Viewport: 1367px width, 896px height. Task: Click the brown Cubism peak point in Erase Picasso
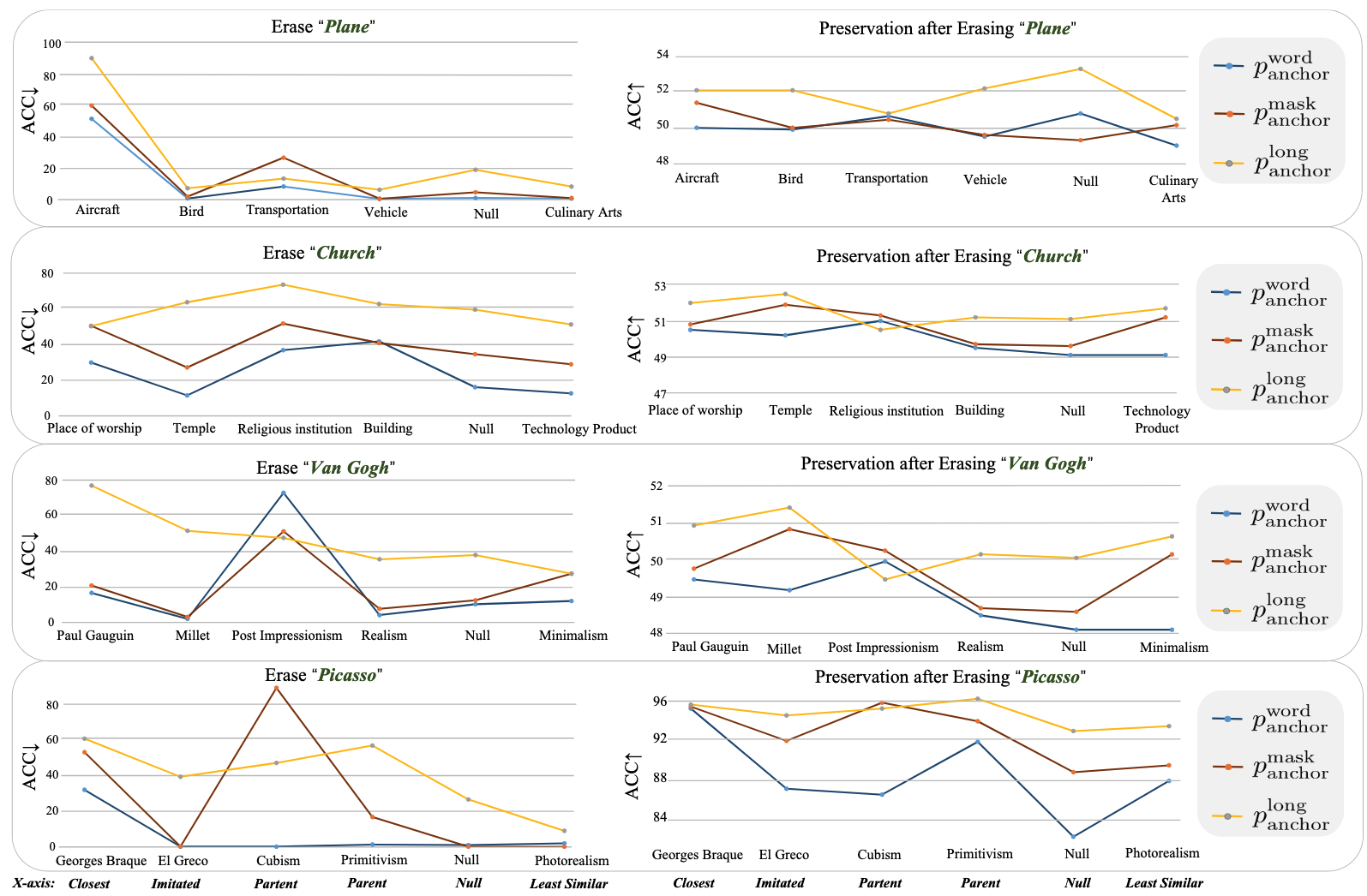tap(276, 688)
